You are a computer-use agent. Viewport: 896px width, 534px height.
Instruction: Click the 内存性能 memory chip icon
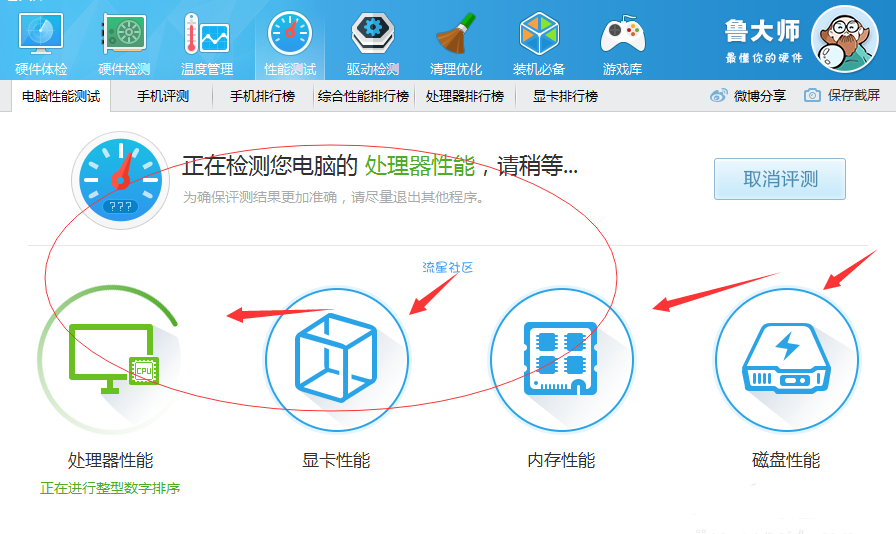[x=562, y=359]
